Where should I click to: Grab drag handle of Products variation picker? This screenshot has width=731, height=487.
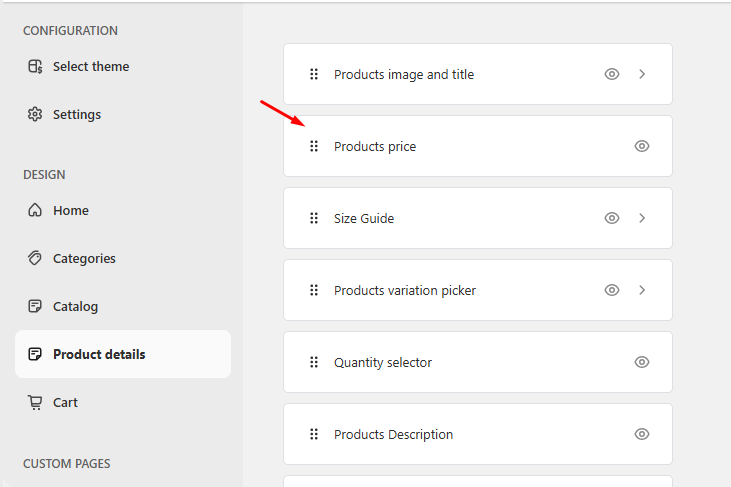[x=314, y=290]
